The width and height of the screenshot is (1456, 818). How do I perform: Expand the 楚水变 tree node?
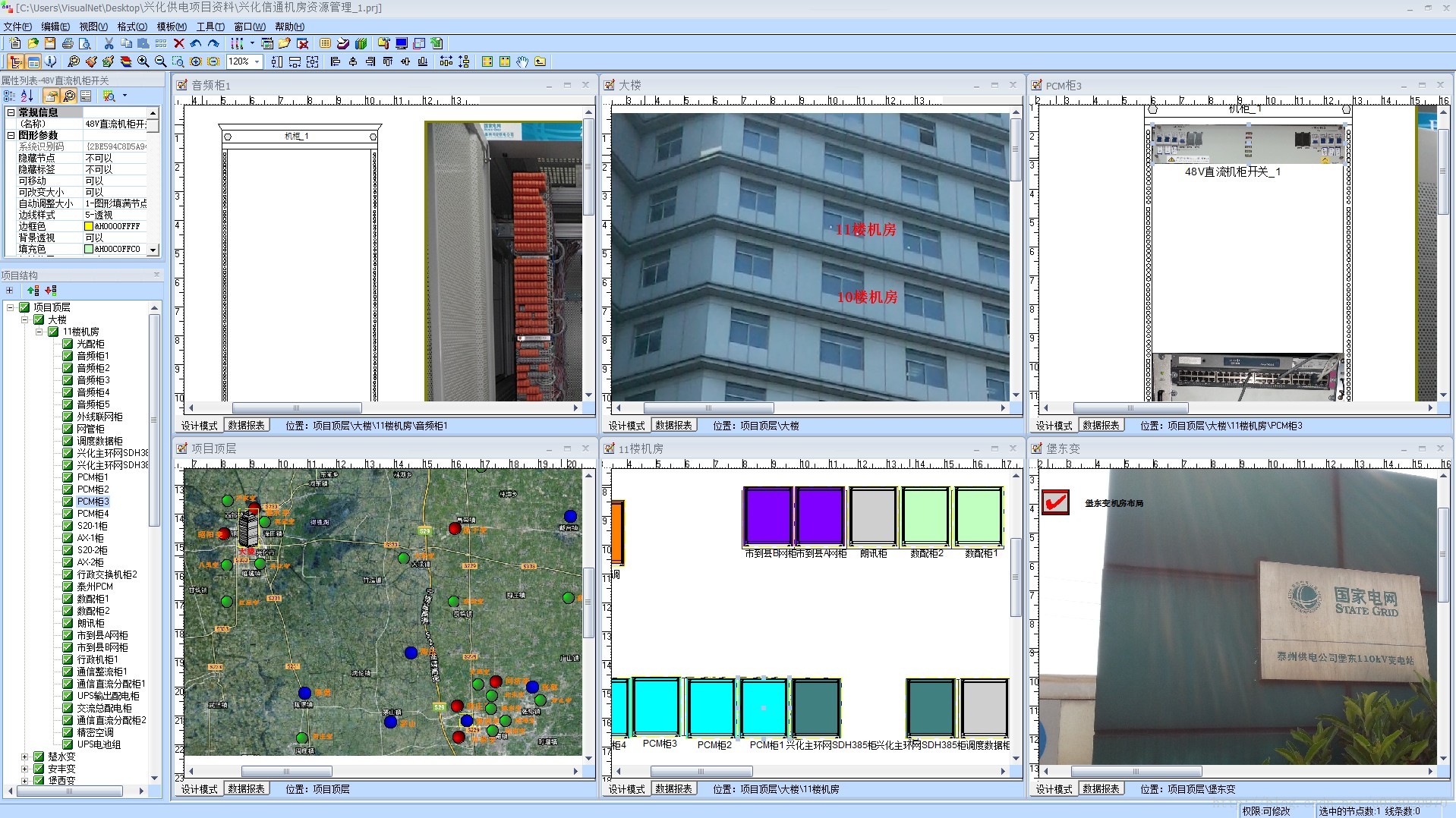24,757
